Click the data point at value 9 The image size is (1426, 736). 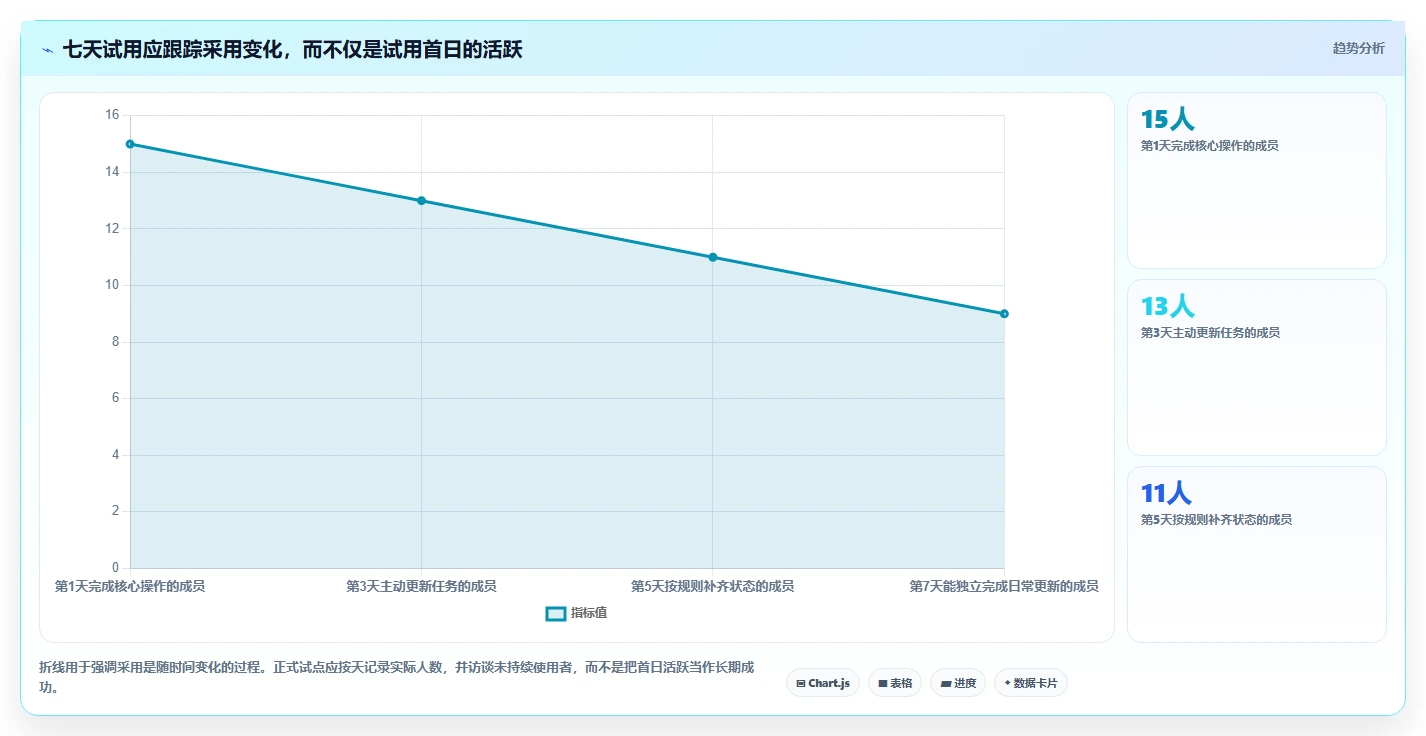click(1004, 314)
